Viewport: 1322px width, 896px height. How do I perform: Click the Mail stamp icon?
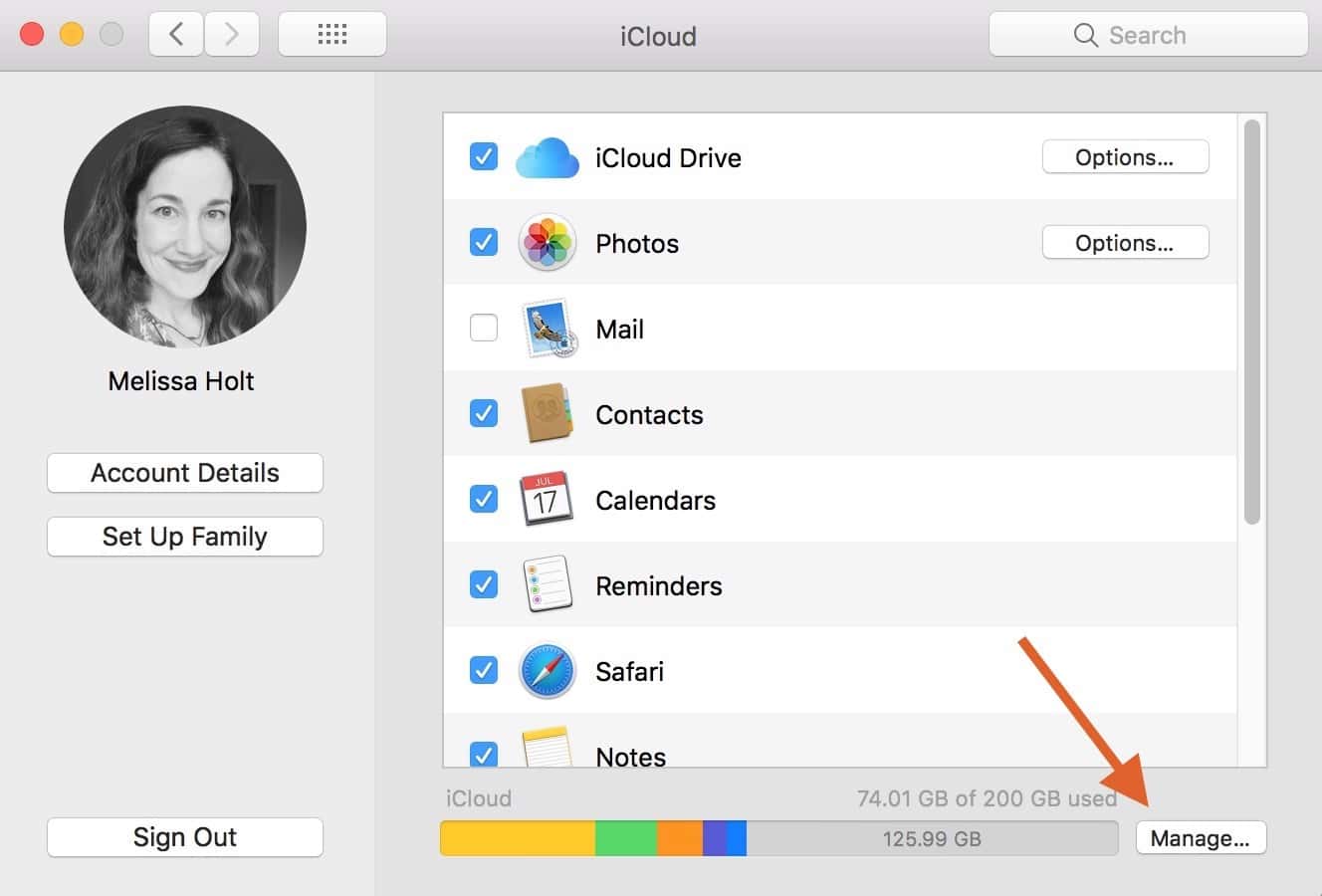click(x=547, y=329)
